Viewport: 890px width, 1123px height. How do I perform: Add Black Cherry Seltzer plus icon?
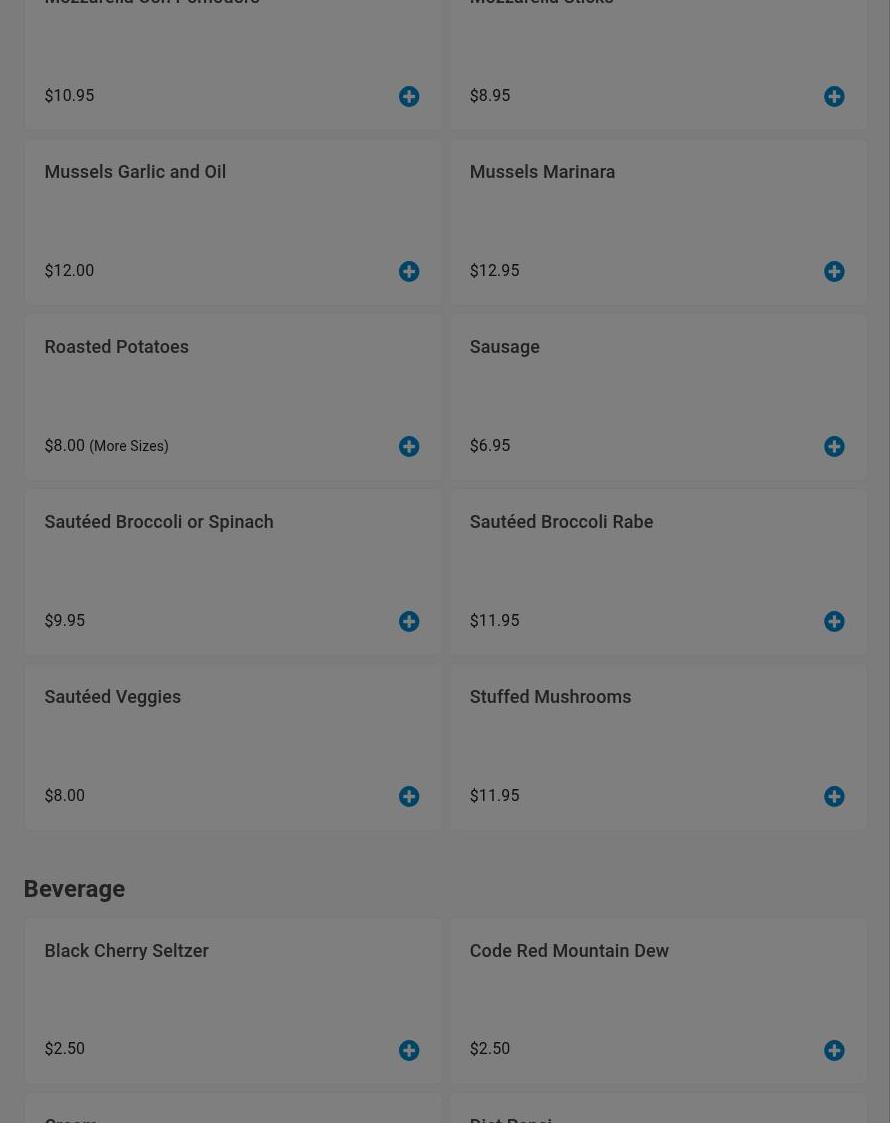[409, 1050]
